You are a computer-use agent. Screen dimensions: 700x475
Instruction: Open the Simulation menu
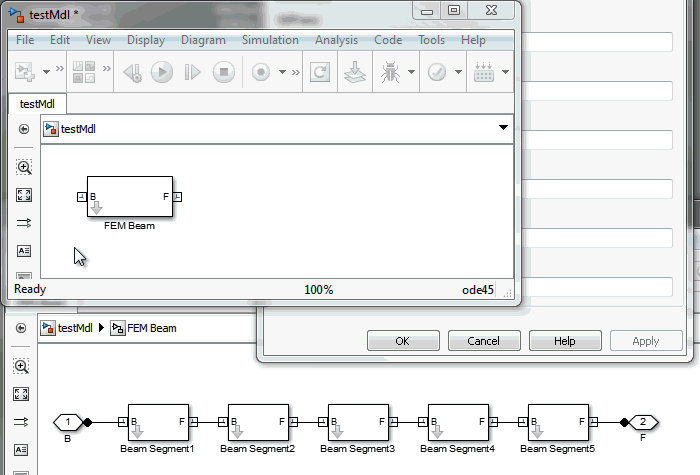pyautogui.click(x=270, y=40)
